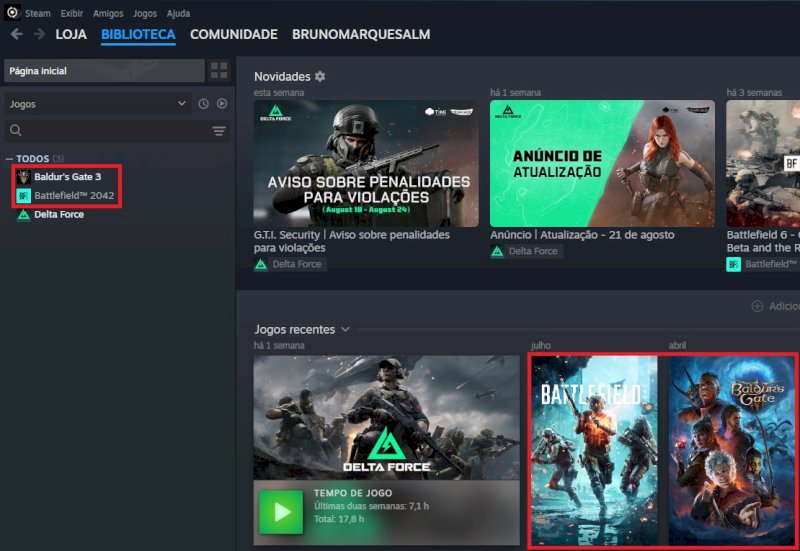Sort by recent activity clock icon

[204, 104]
